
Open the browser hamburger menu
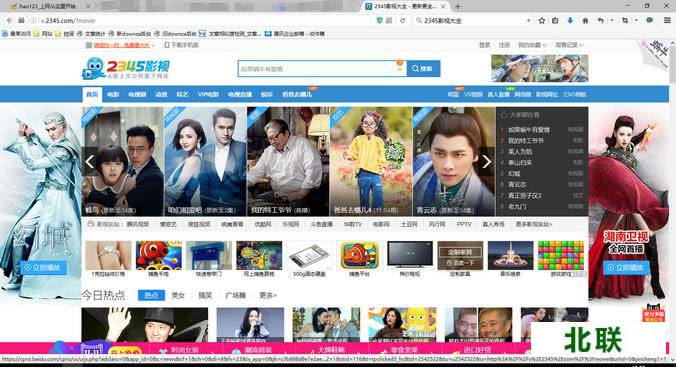[x=667, y=20]
